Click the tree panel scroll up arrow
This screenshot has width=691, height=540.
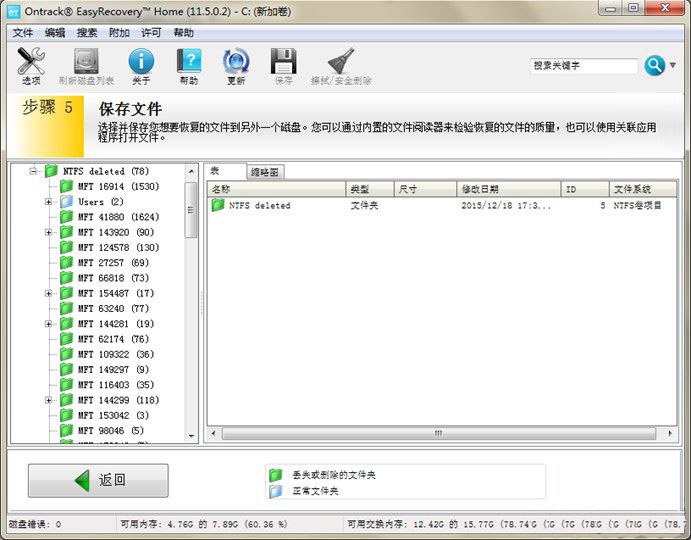coord(191,171)
